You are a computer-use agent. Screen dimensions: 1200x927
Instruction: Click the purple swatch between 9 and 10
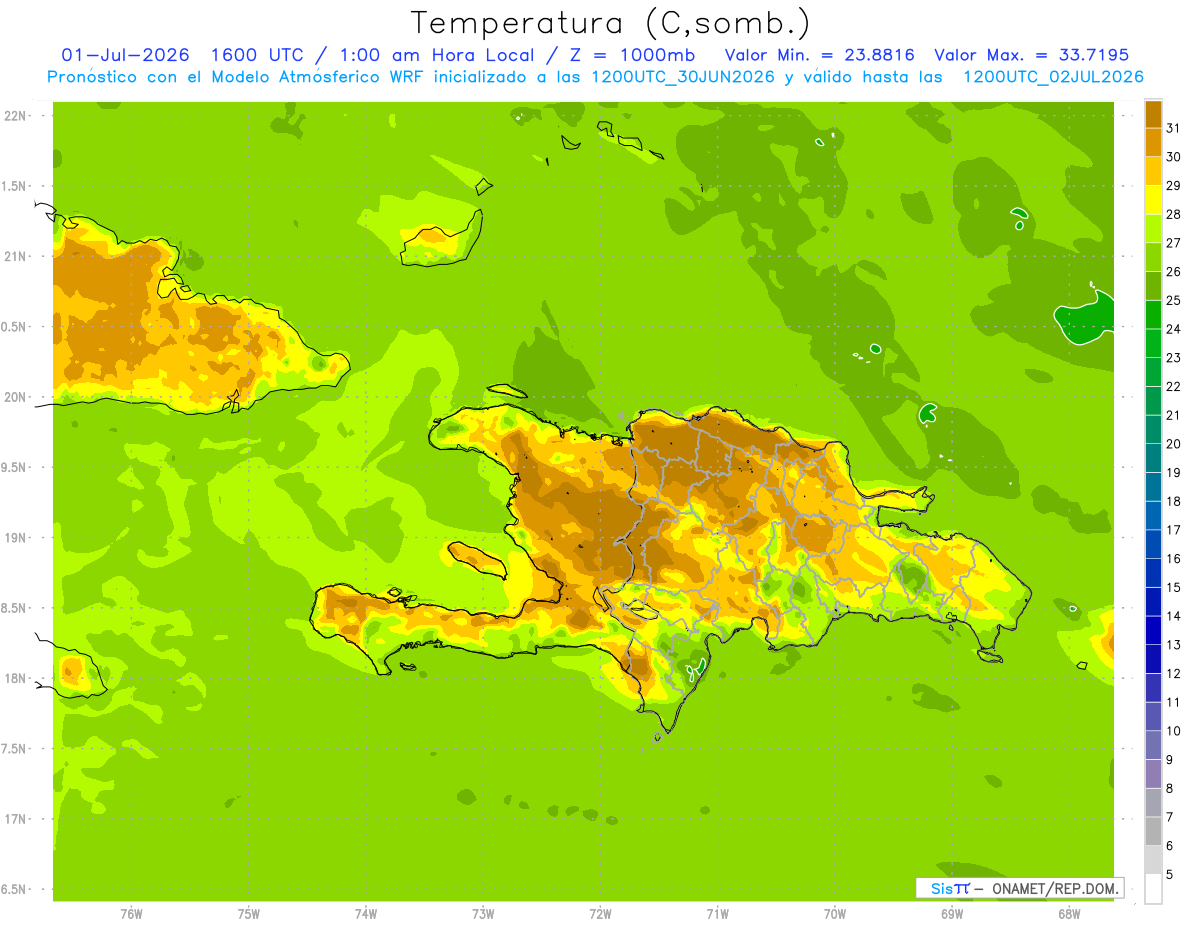1153,745
